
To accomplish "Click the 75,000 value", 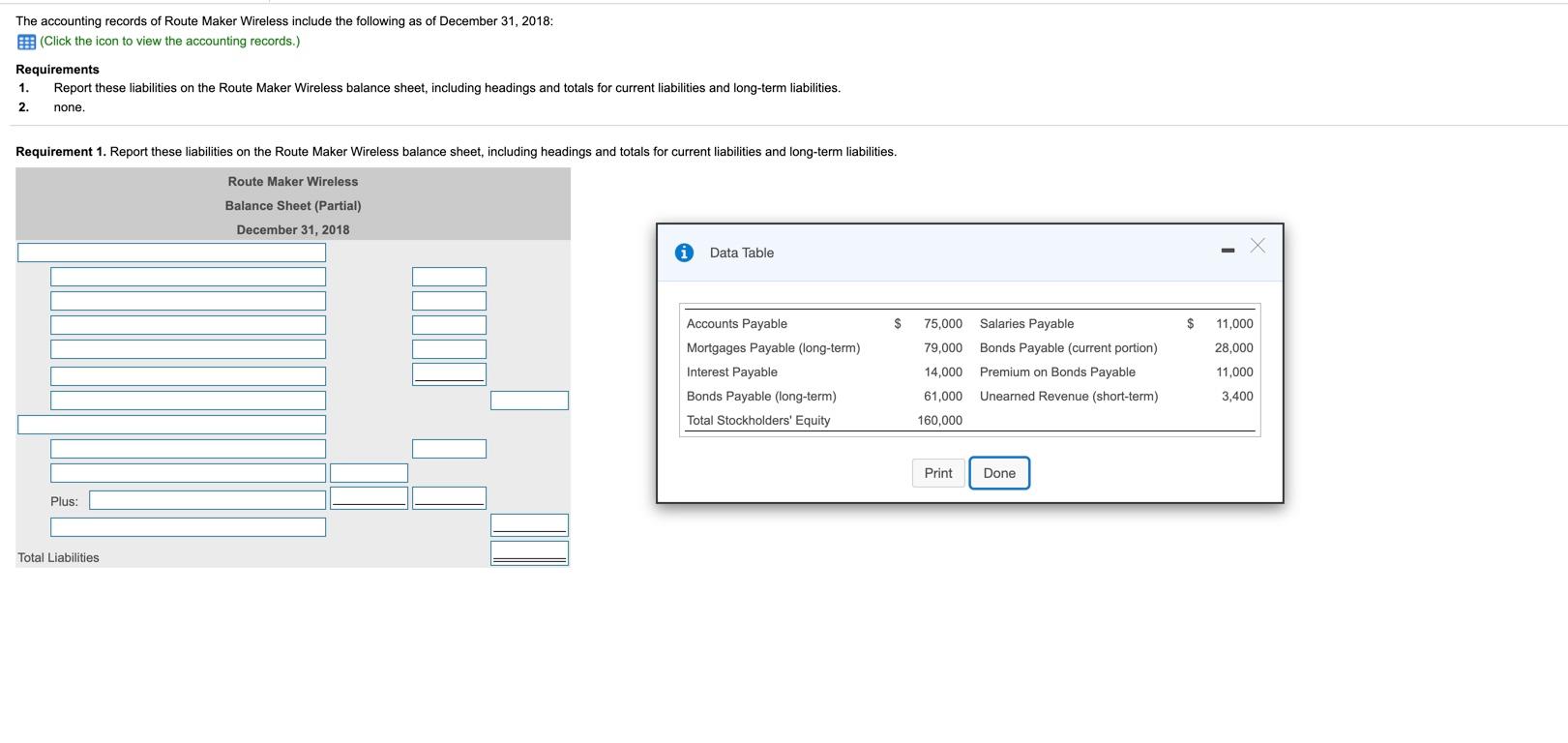I will 943,324.
